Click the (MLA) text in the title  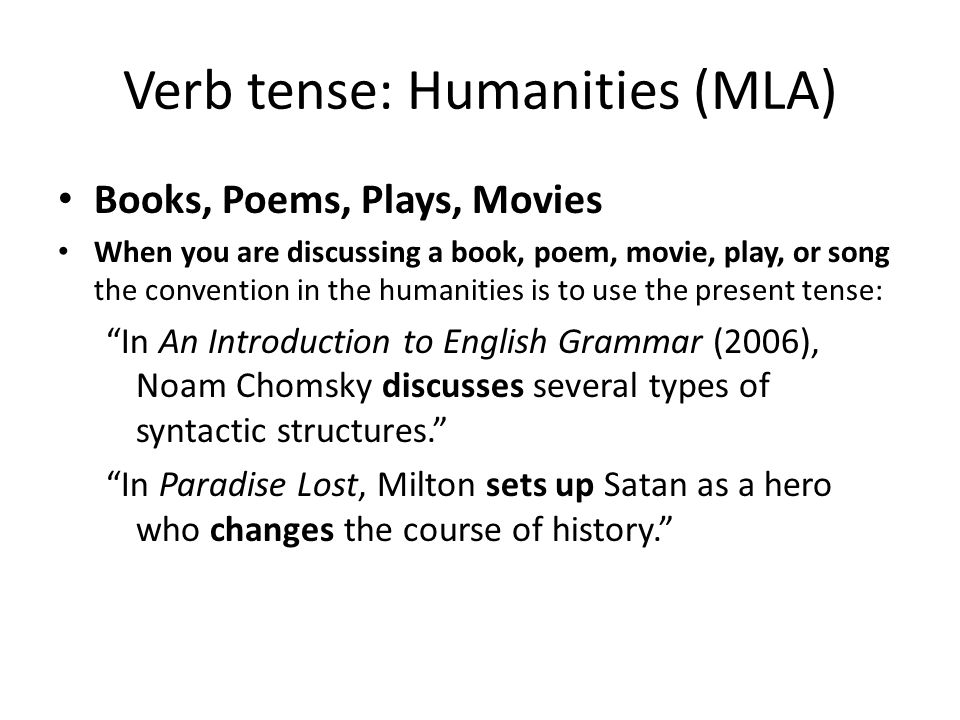pyautogui.click(x=765, y=92)
